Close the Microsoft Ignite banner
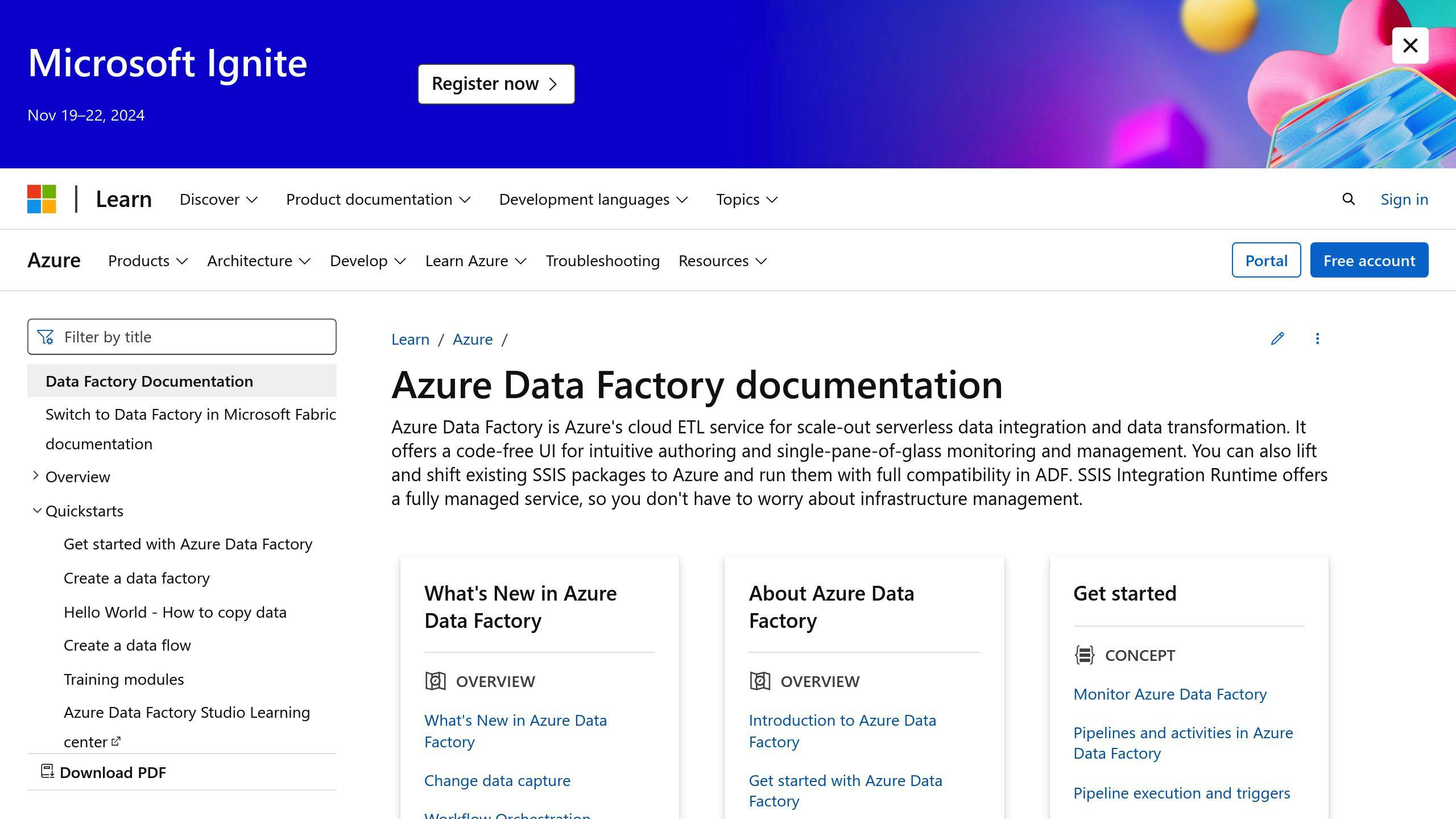 tap(1410, 45)
